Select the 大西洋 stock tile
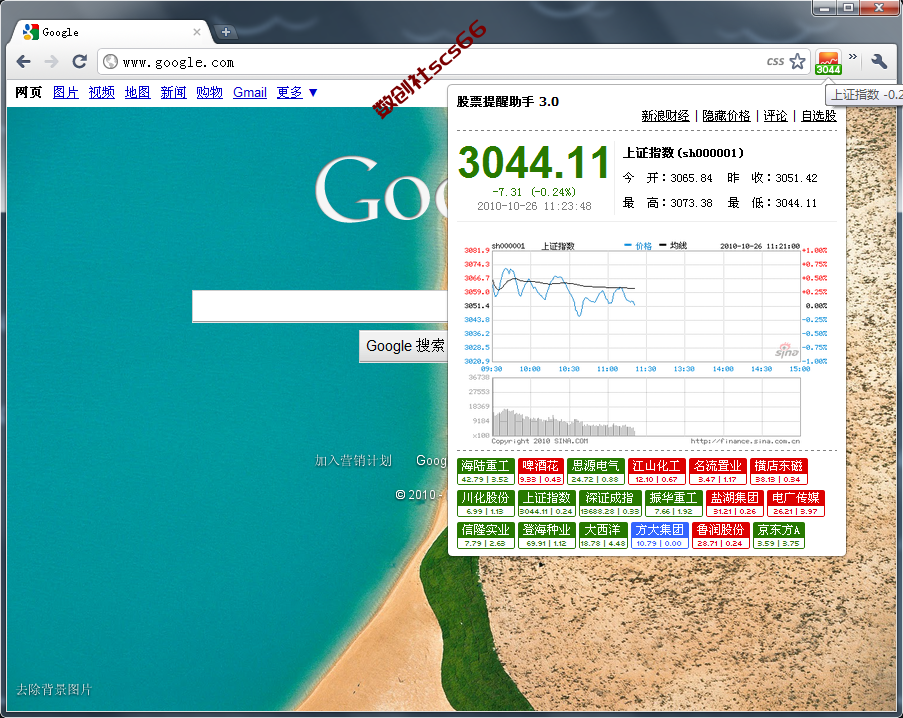The width and height of the screenshot is (903, 718). coord(603,535)
